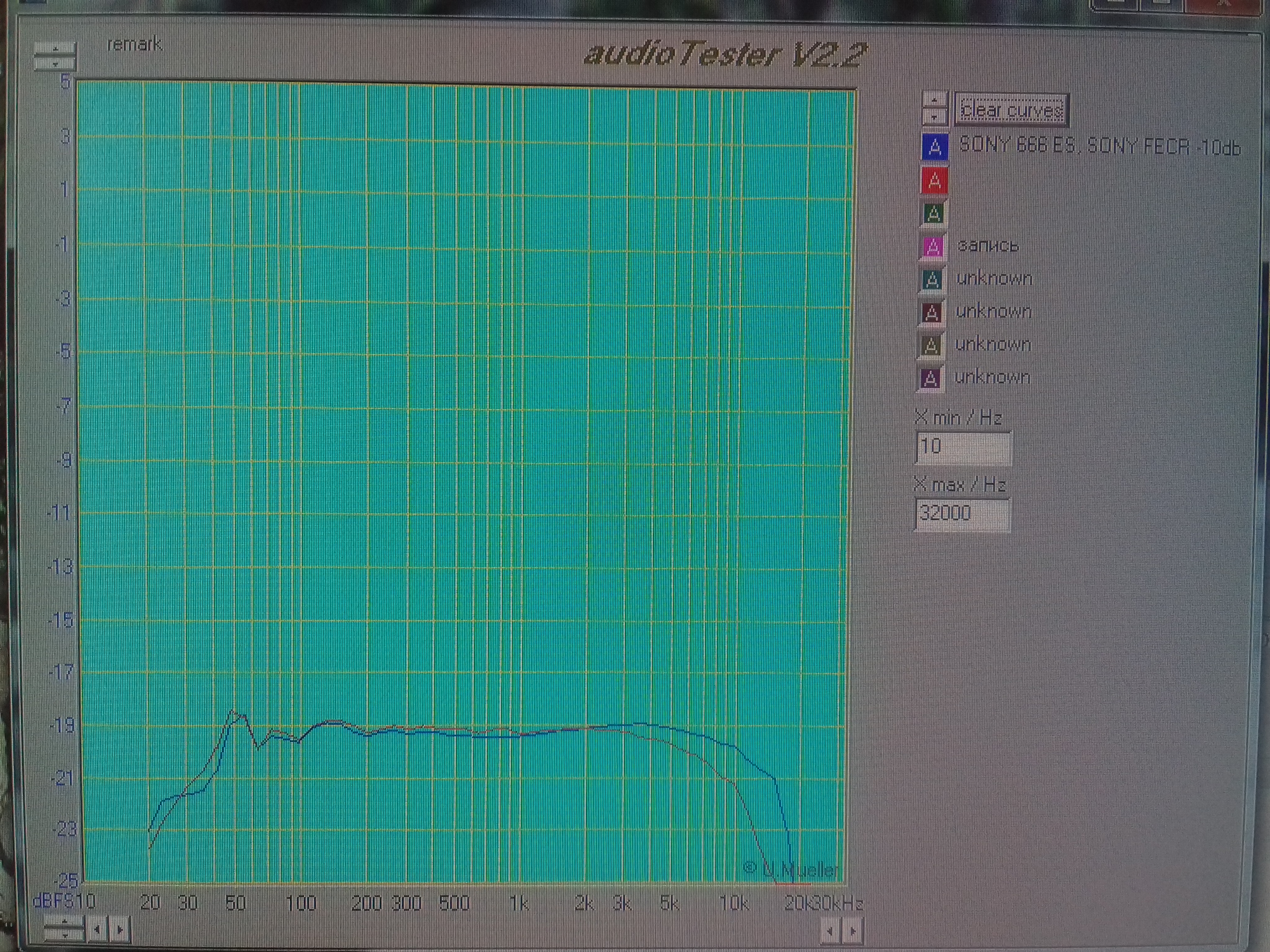This screenshot has height=952, width=1270.
Task: Click the maroon curve A icon
Action: click(x=931, y=312)
